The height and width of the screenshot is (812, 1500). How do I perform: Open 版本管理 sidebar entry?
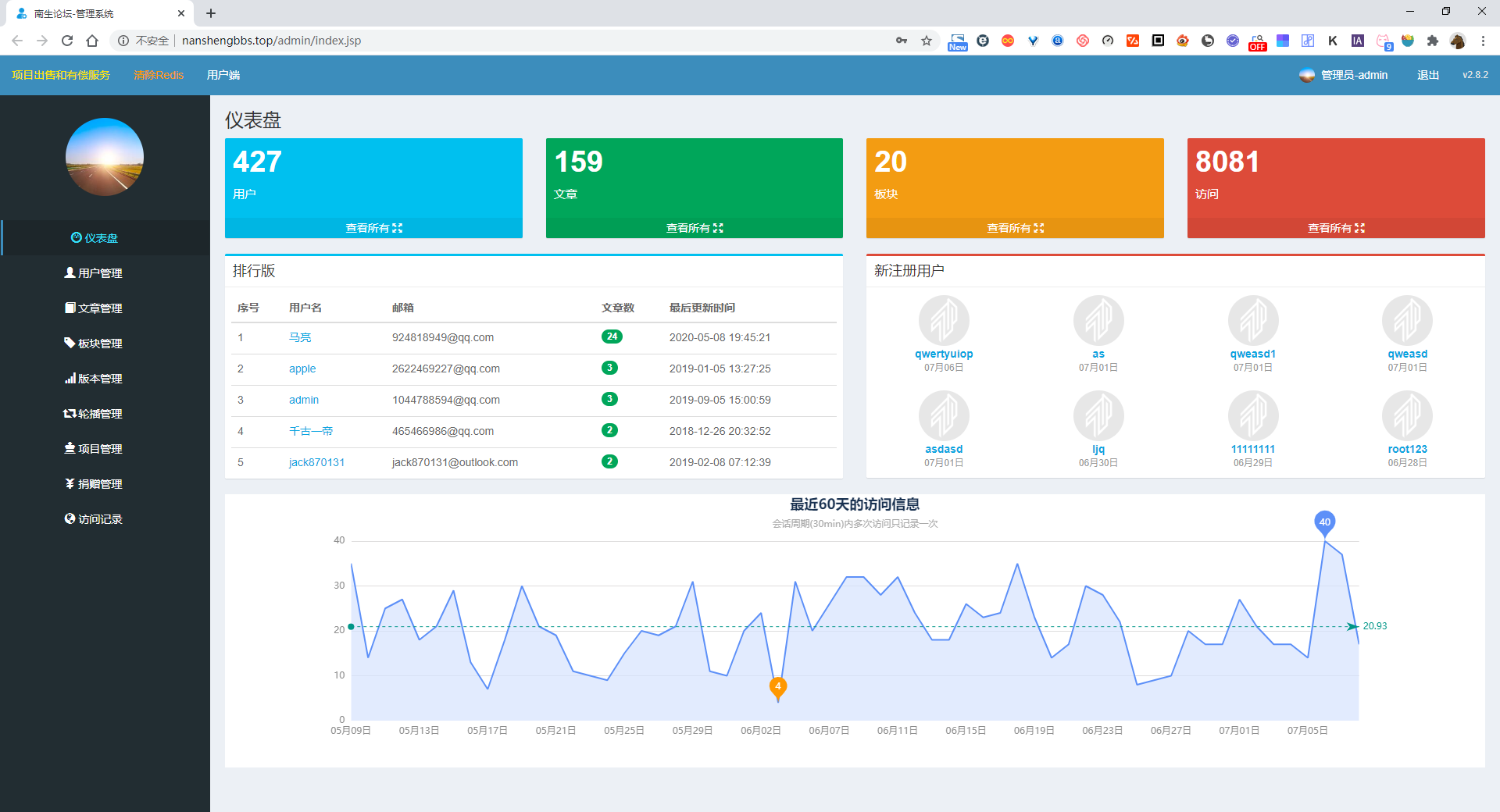(x=94, y=379)
